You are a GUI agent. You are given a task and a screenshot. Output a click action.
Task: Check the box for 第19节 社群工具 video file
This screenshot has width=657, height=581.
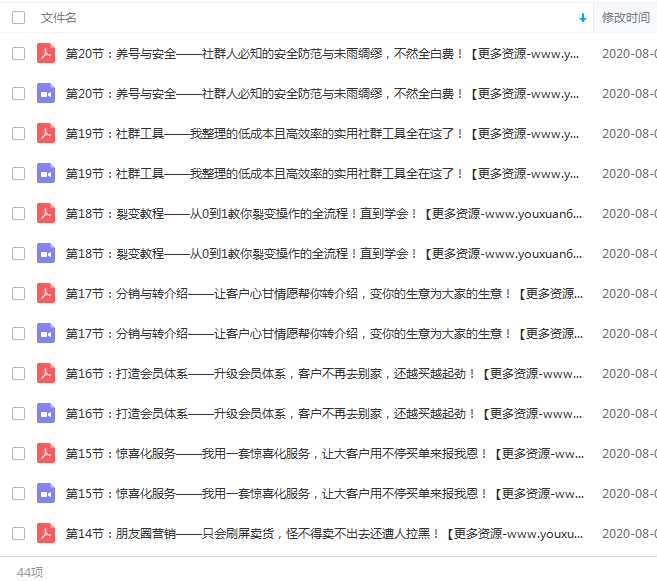18,173
